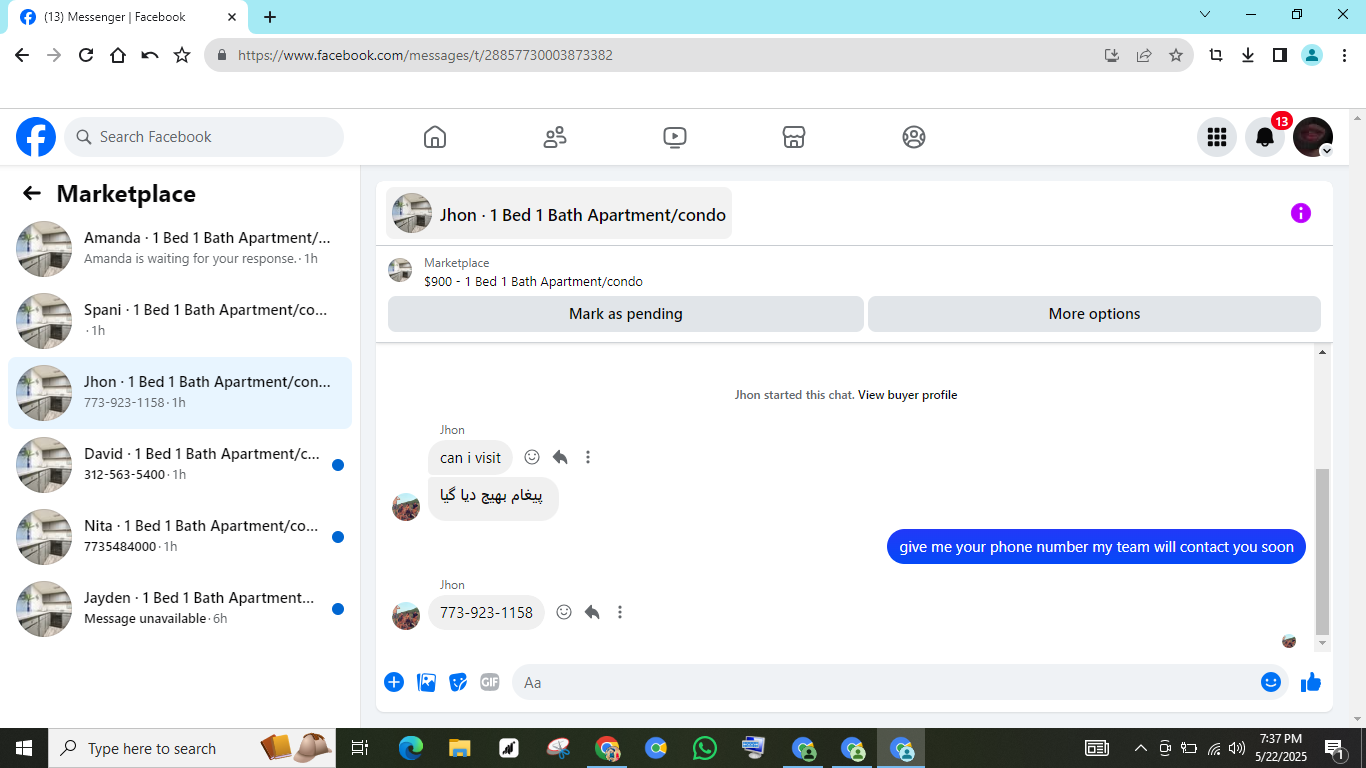Attach a photo using the image icon
The image size is (1366, 768).
click(x=426, y=682)
